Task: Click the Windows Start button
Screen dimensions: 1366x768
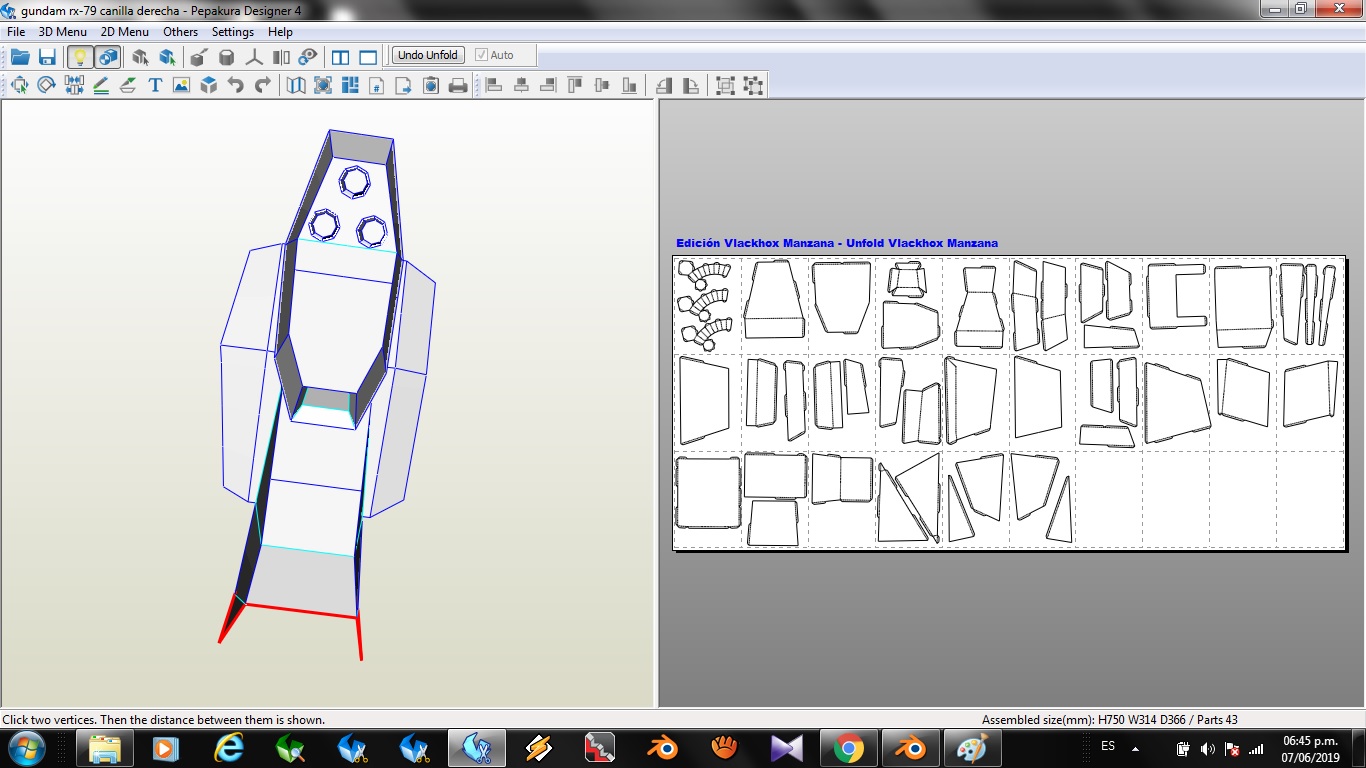Action: pos(25,748)
